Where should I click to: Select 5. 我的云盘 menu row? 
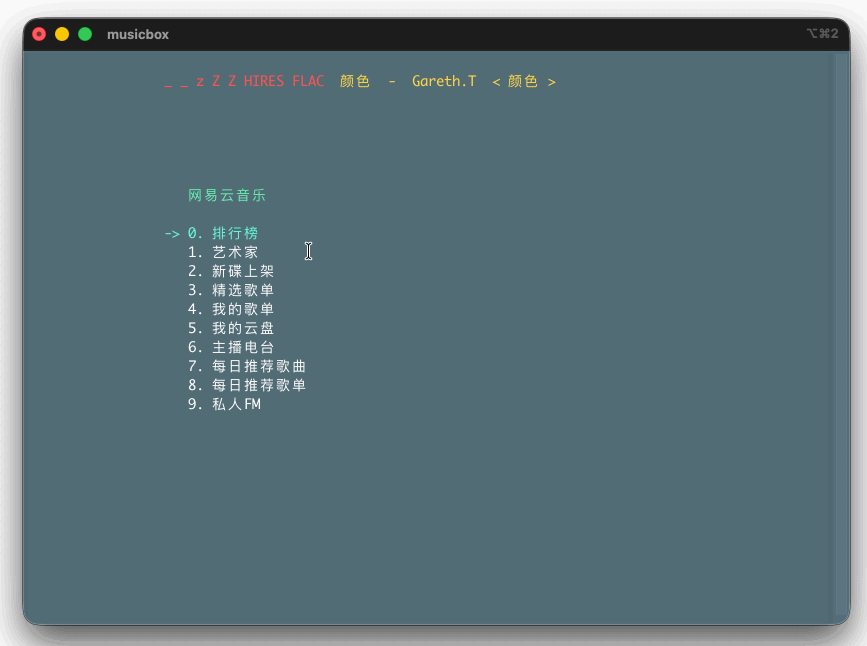(x=231, y=328)
